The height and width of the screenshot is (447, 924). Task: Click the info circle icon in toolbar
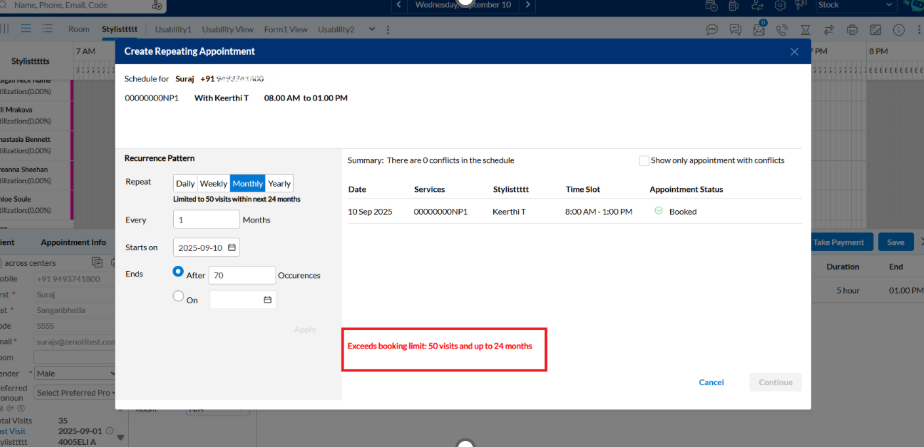tap(901, 30)
